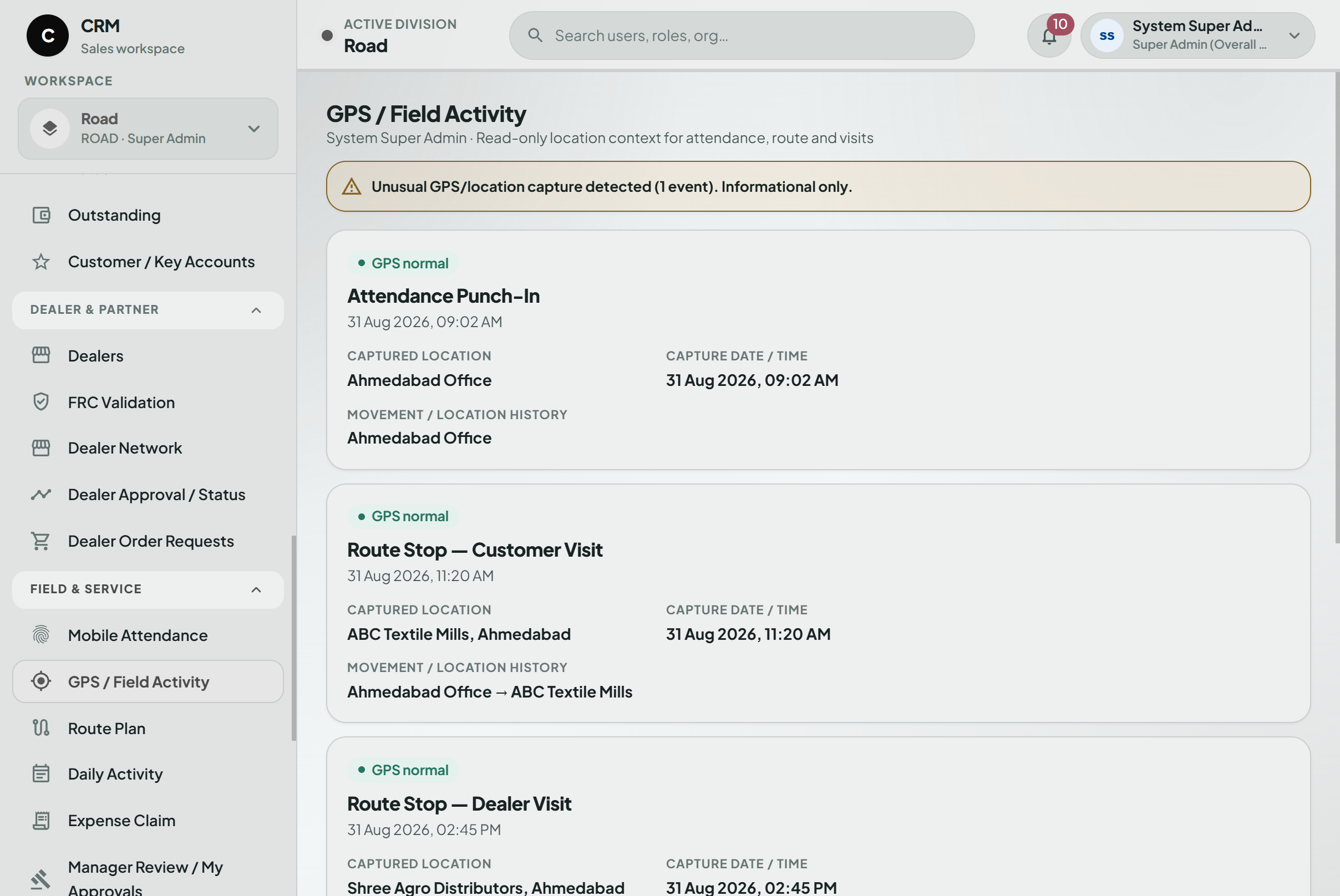Click the Route Stop — Dealer Visit heading
Screen dimensions: 1340x896
pyautogui.click(x=459, y=804)
